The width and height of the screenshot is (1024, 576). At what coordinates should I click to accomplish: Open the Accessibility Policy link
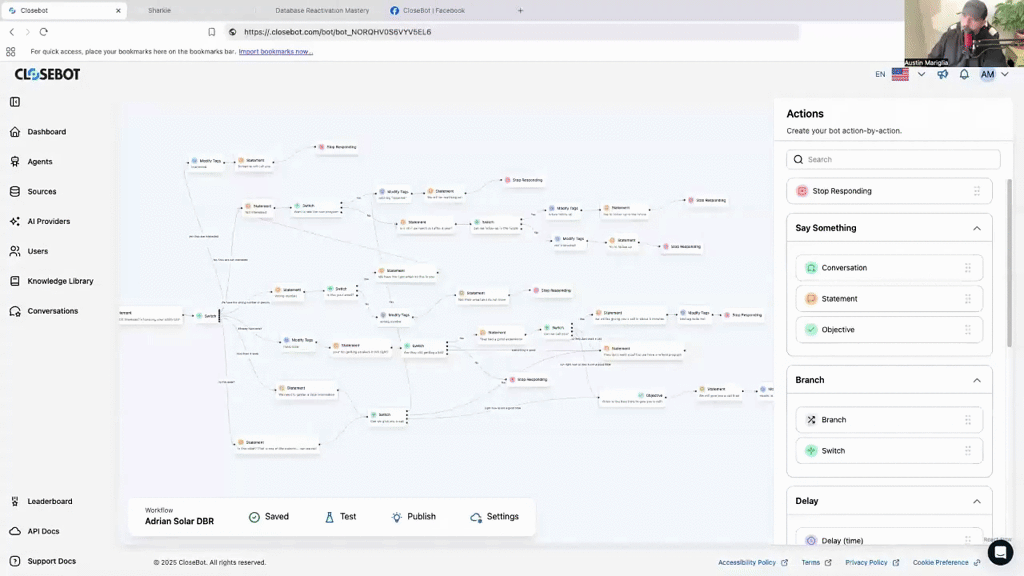click(x=752, y=562)
